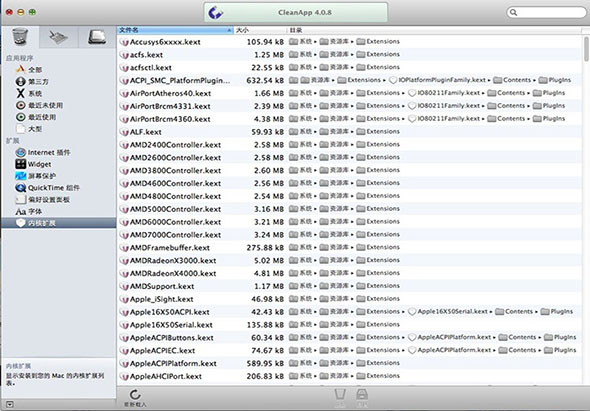Screen dimensions: 590x411
Task: Click the lock-shaped button in bottom toolbar
Action: [362, 397]
